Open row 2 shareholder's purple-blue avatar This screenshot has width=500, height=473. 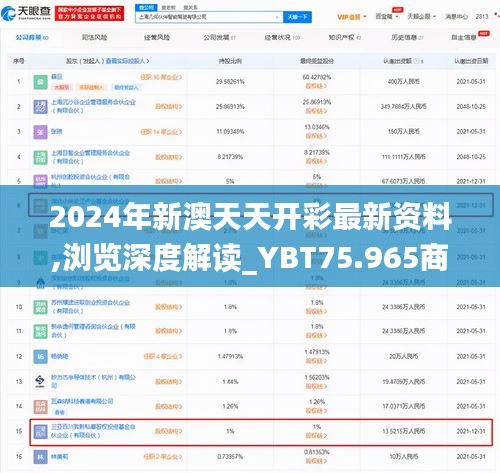(40, 107)
